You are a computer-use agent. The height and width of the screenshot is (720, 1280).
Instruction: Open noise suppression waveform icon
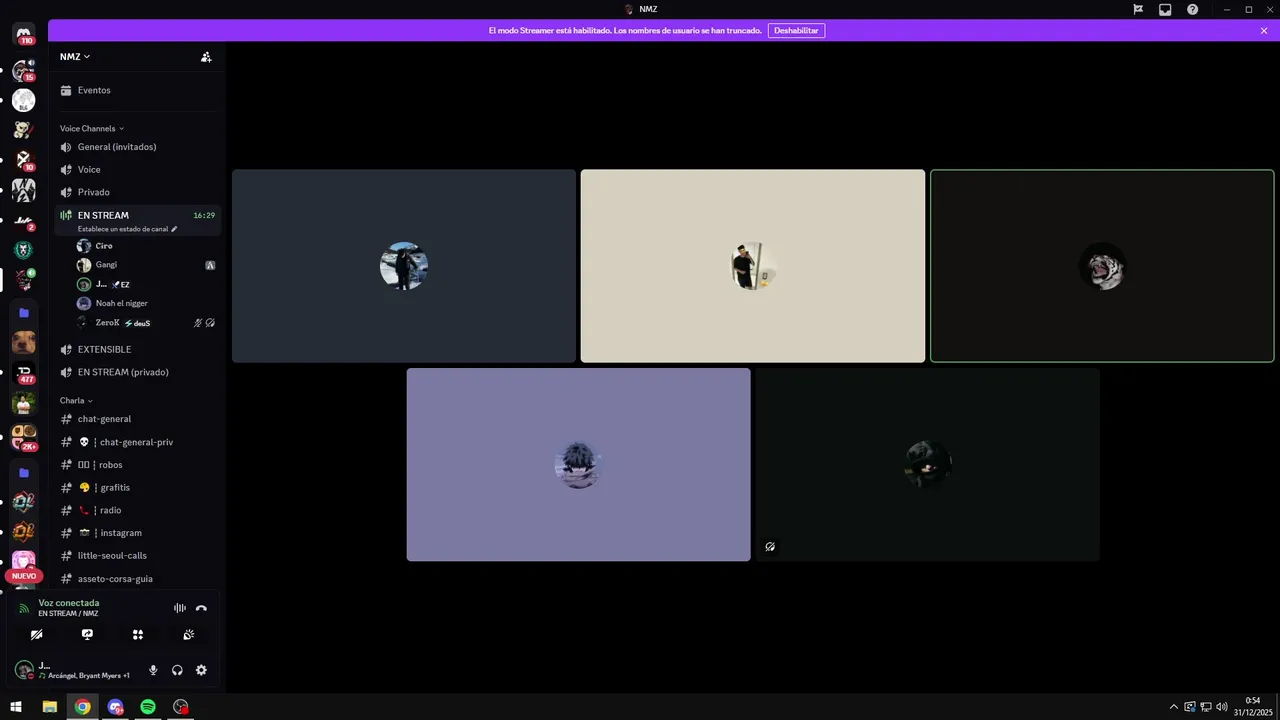[180, 608]
